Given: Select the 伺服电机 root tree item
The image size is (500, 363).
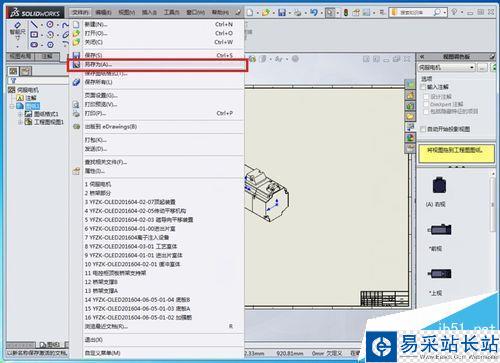Looking at the screenshot, I should (24, 90).
